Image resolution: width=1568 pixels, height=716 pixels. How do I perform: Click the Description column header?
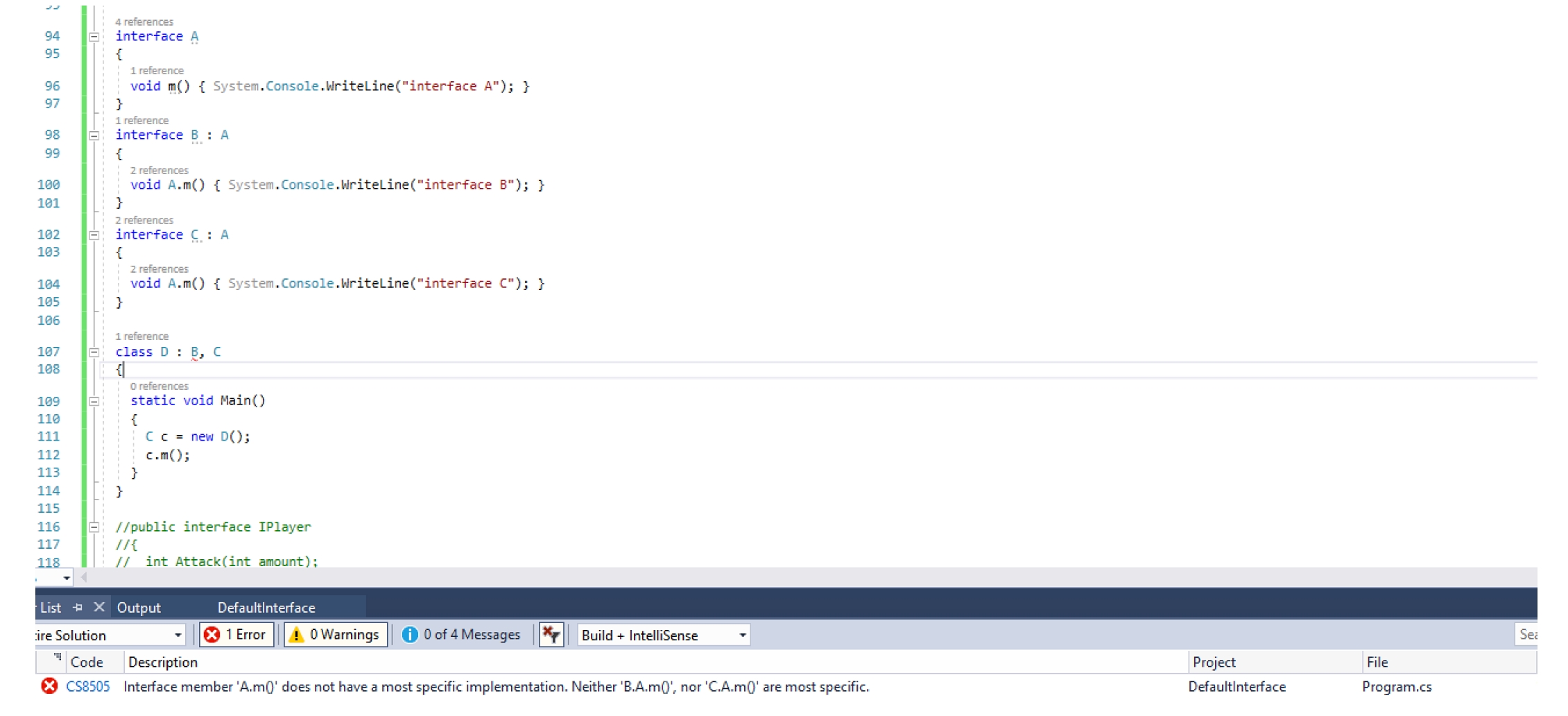pos(164,662)
